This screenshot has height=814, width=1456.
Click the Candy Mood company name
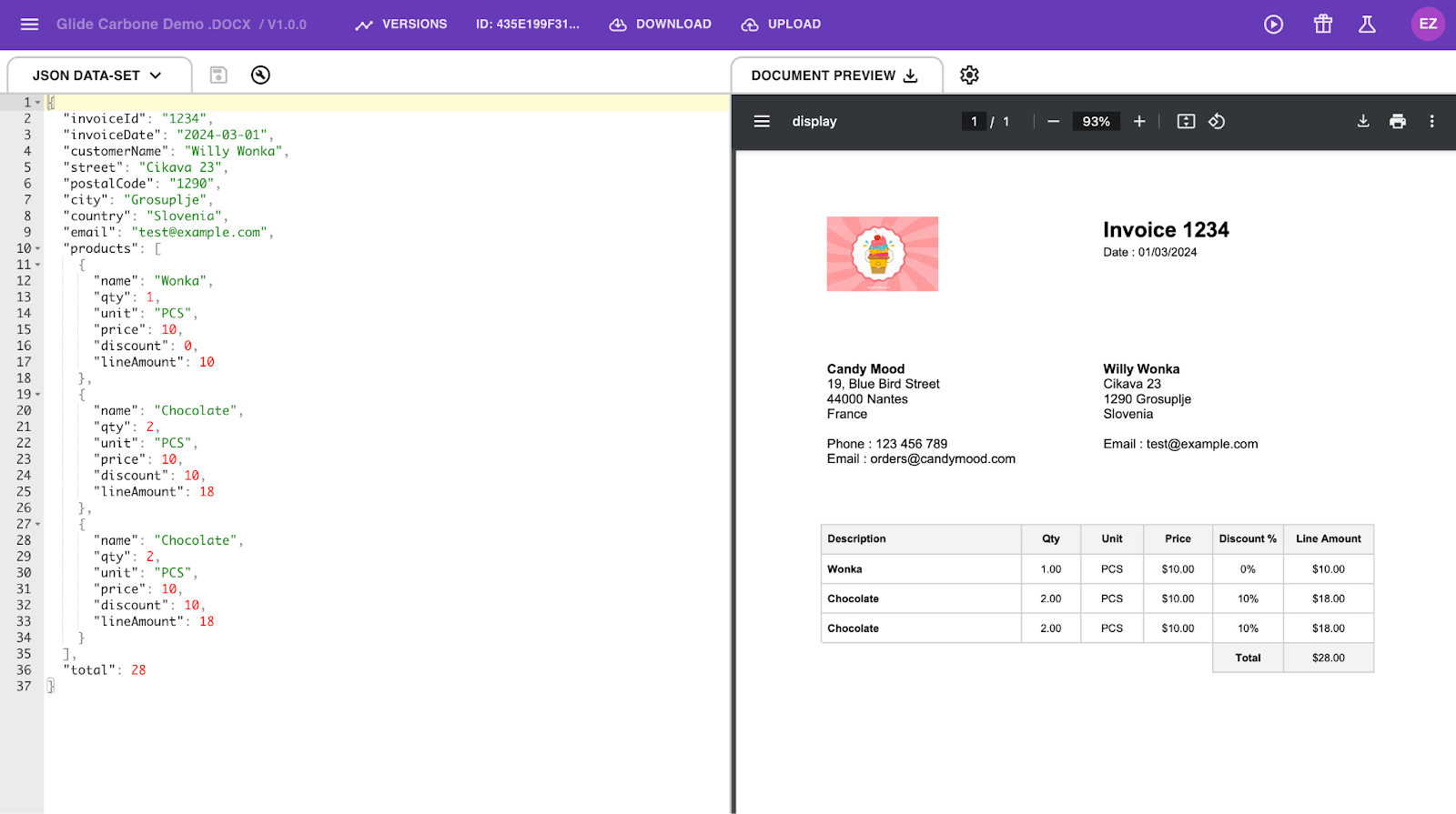coord(865,369)
